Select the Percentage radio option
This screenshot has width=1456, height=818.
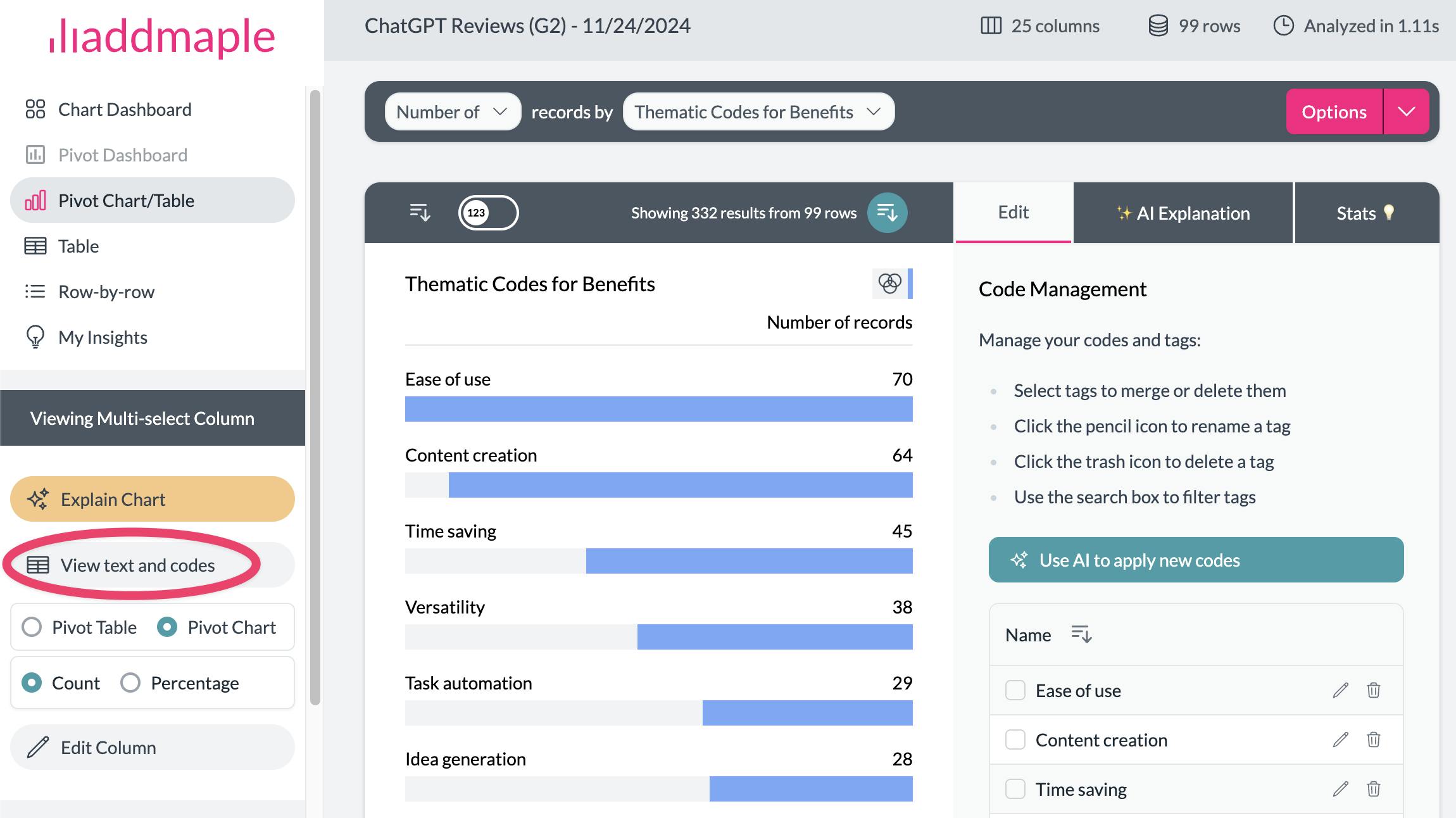click(130, 683)
